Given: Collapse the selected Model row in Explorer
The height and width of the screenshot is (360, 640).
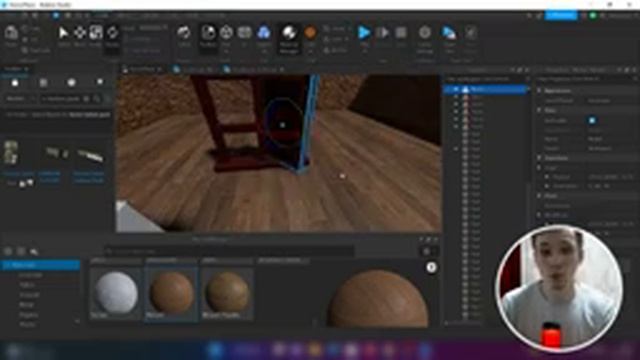Looking at the screenshot, I should (456, 89).
